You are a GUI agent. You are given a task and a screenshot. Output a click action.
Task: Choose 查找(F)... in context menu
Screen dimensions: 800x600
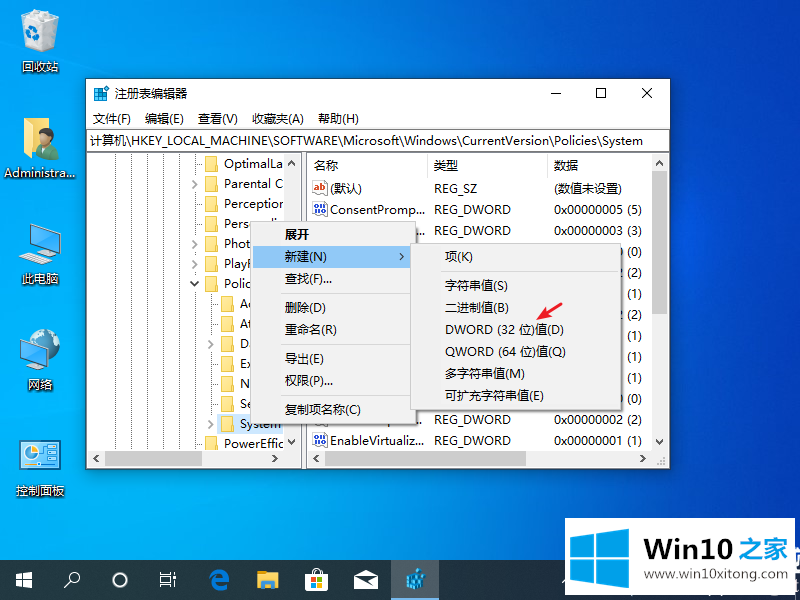[x=332, y=279]
